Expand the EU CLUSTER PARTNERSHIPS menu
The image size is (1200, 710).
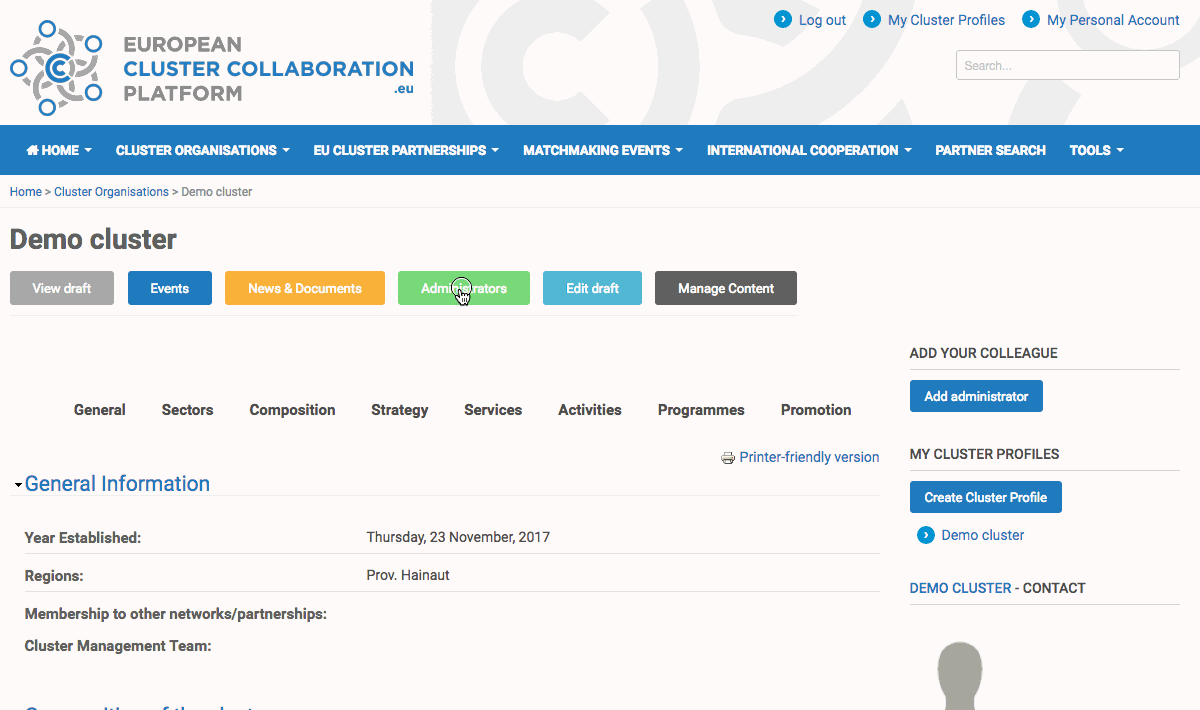click(x=406, y=150)
